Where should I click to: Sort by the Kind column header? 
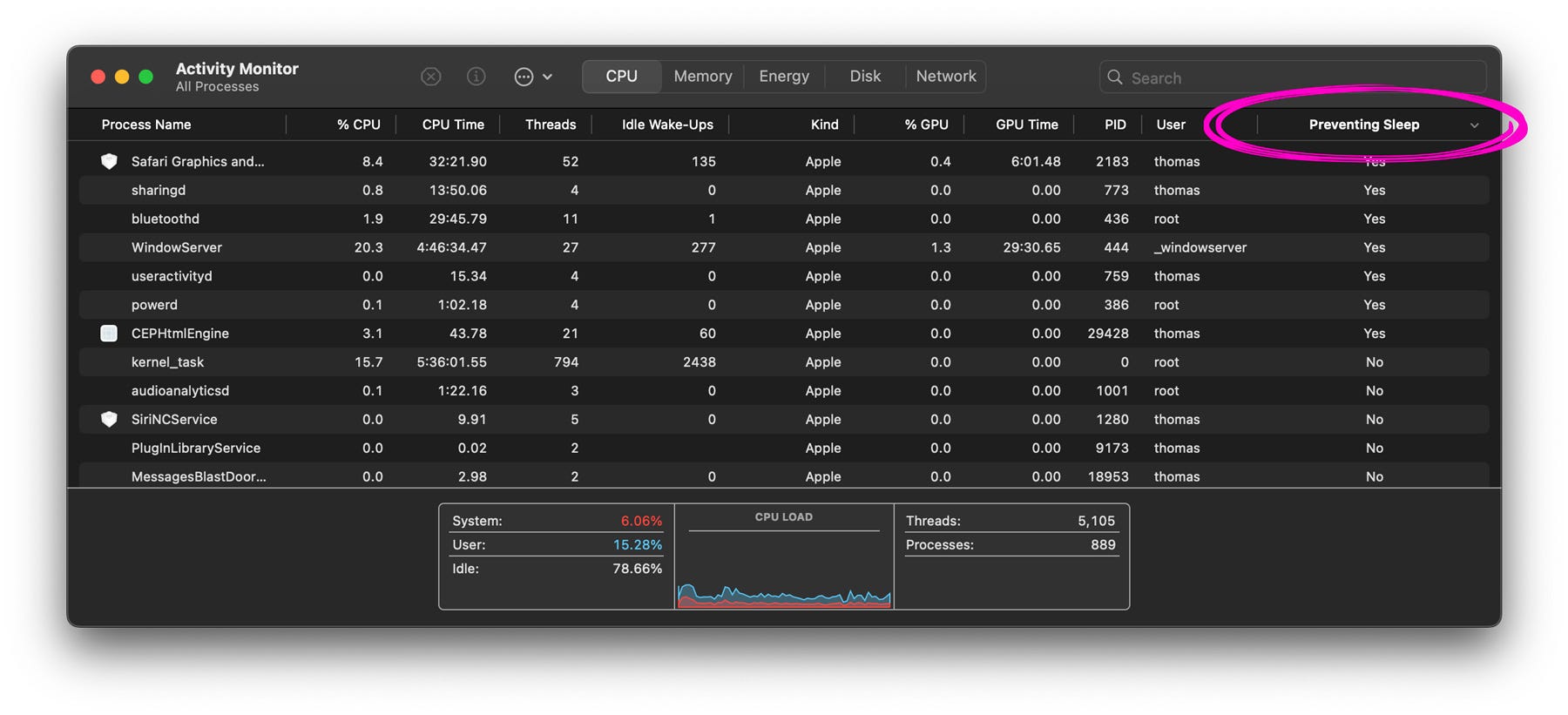point(824,125)
